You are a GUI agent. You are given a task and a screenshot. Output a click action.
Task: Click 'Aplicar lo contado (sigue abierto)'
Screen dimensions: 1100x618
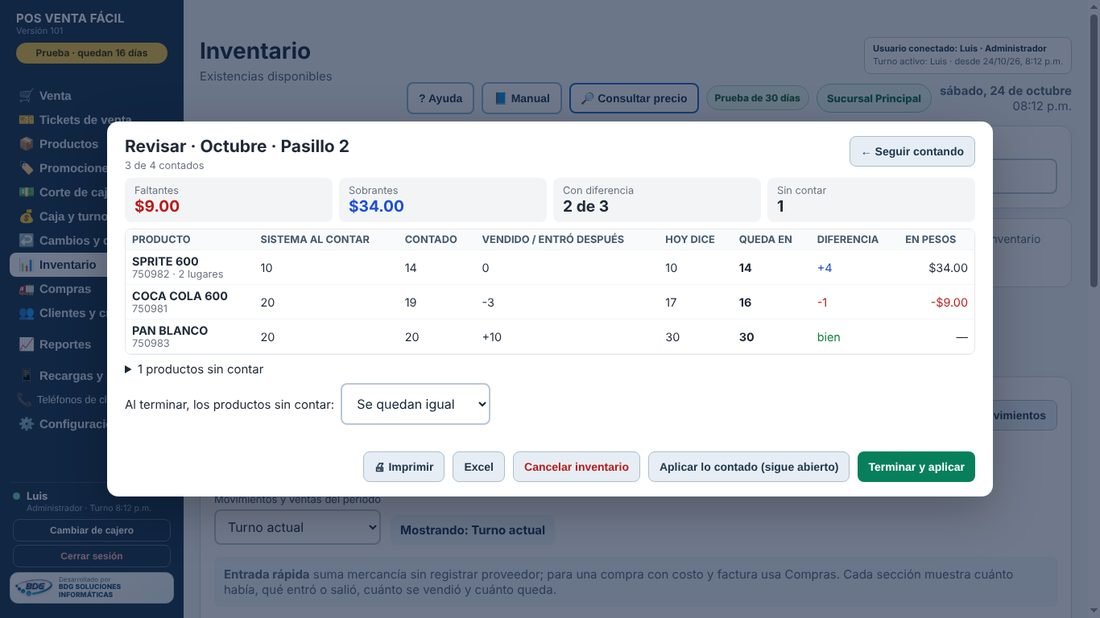point(749,467)
